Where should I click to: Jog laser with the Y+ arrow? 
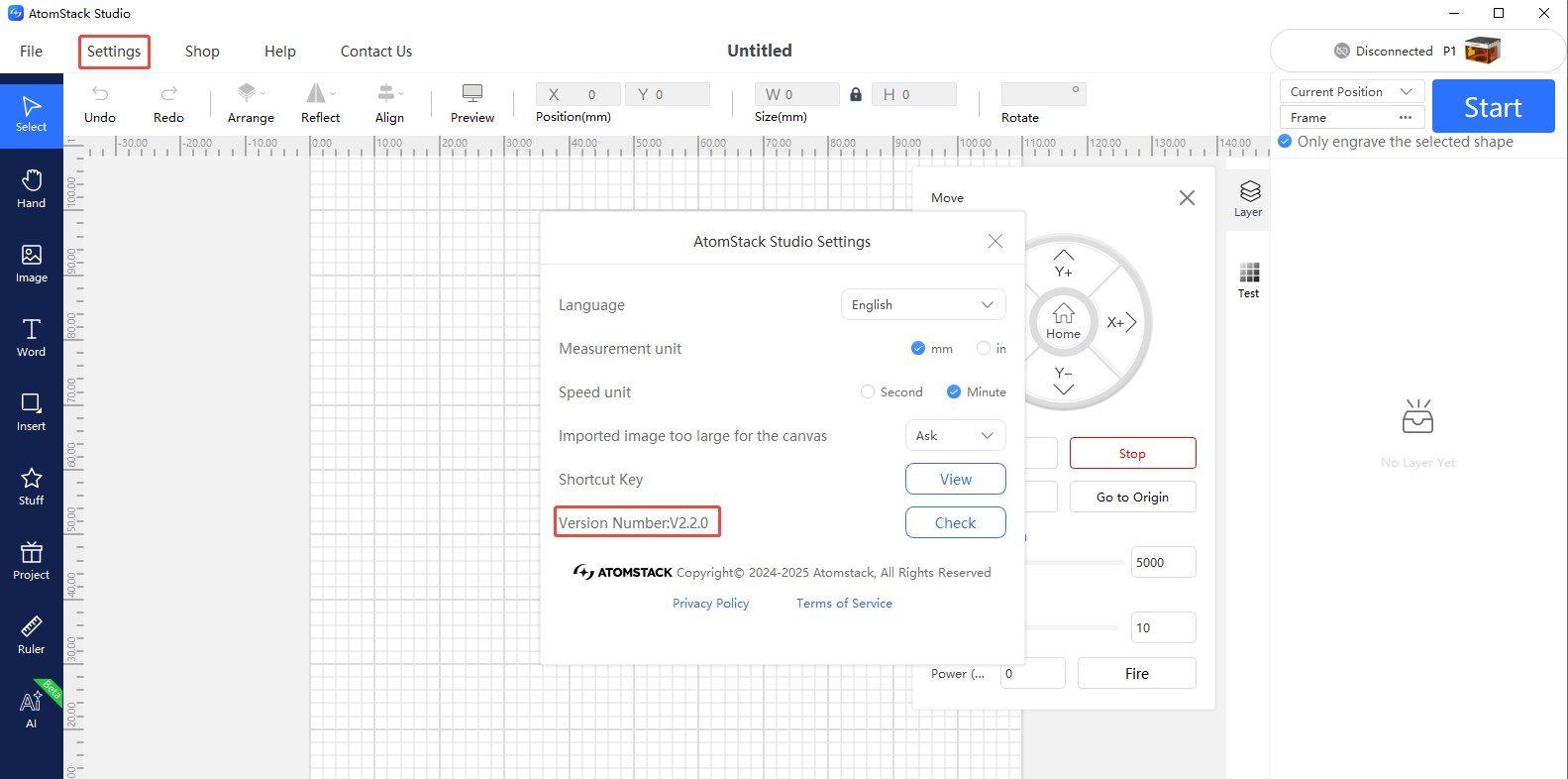[x=1064, y=264]
